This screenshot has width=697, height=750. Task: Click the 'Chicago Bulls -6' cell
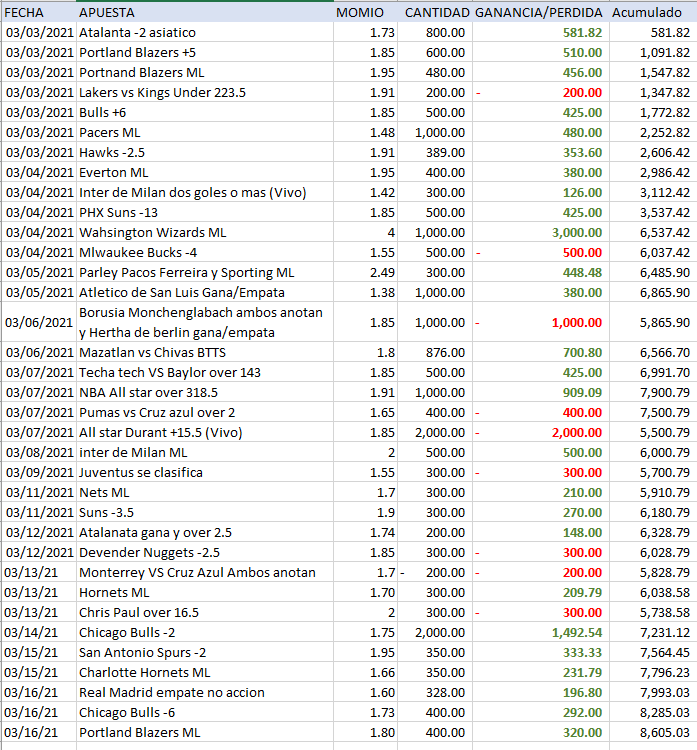tap(205, 712)
